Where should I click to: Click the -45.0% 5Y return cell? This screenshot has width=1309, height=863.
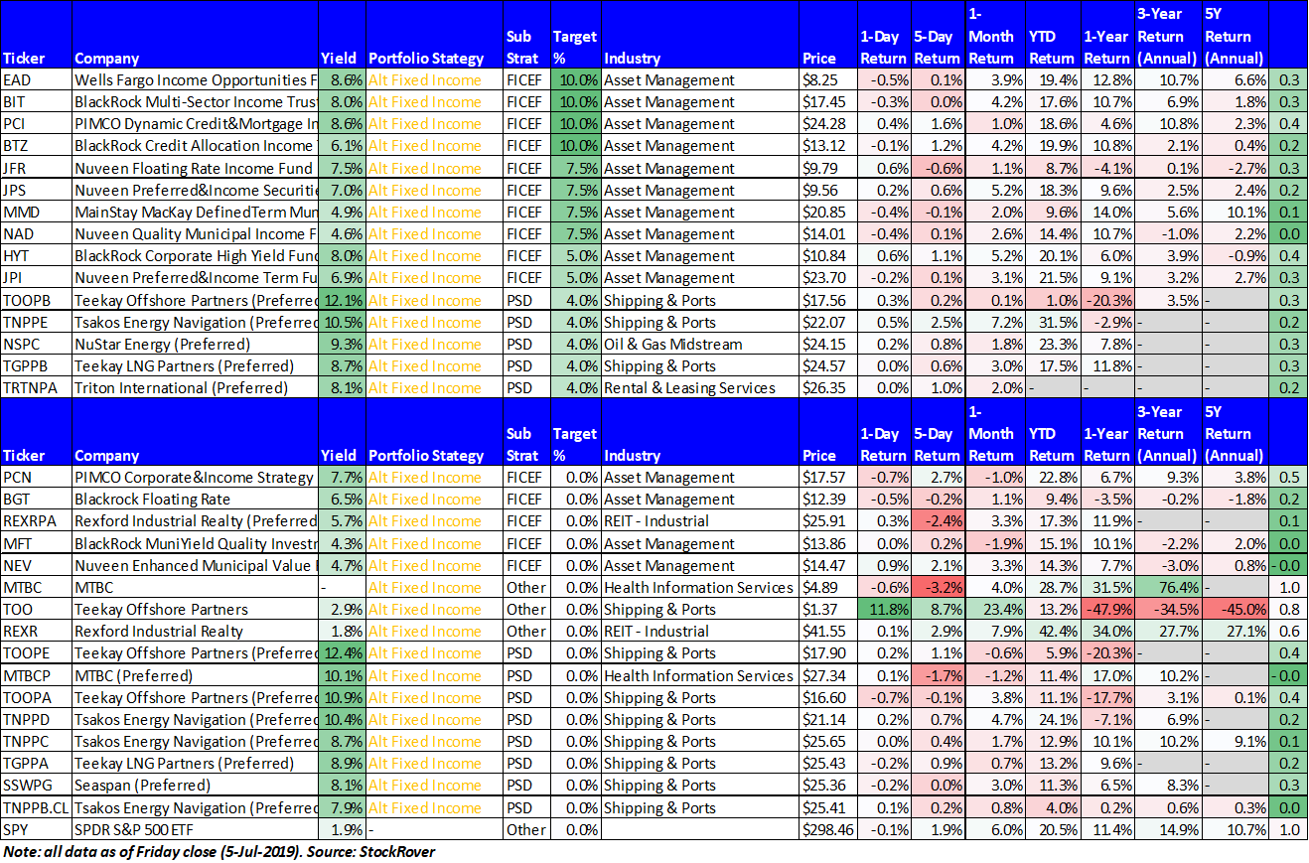(1235, 609)
